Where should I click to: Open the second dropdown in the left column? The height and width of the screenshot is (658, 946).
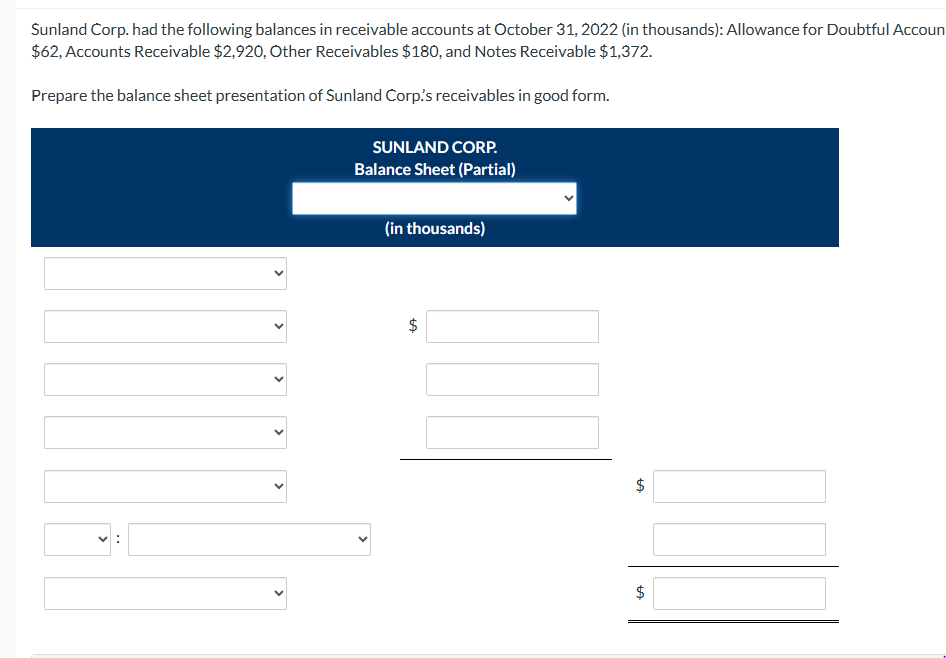[x=165, y=326]
